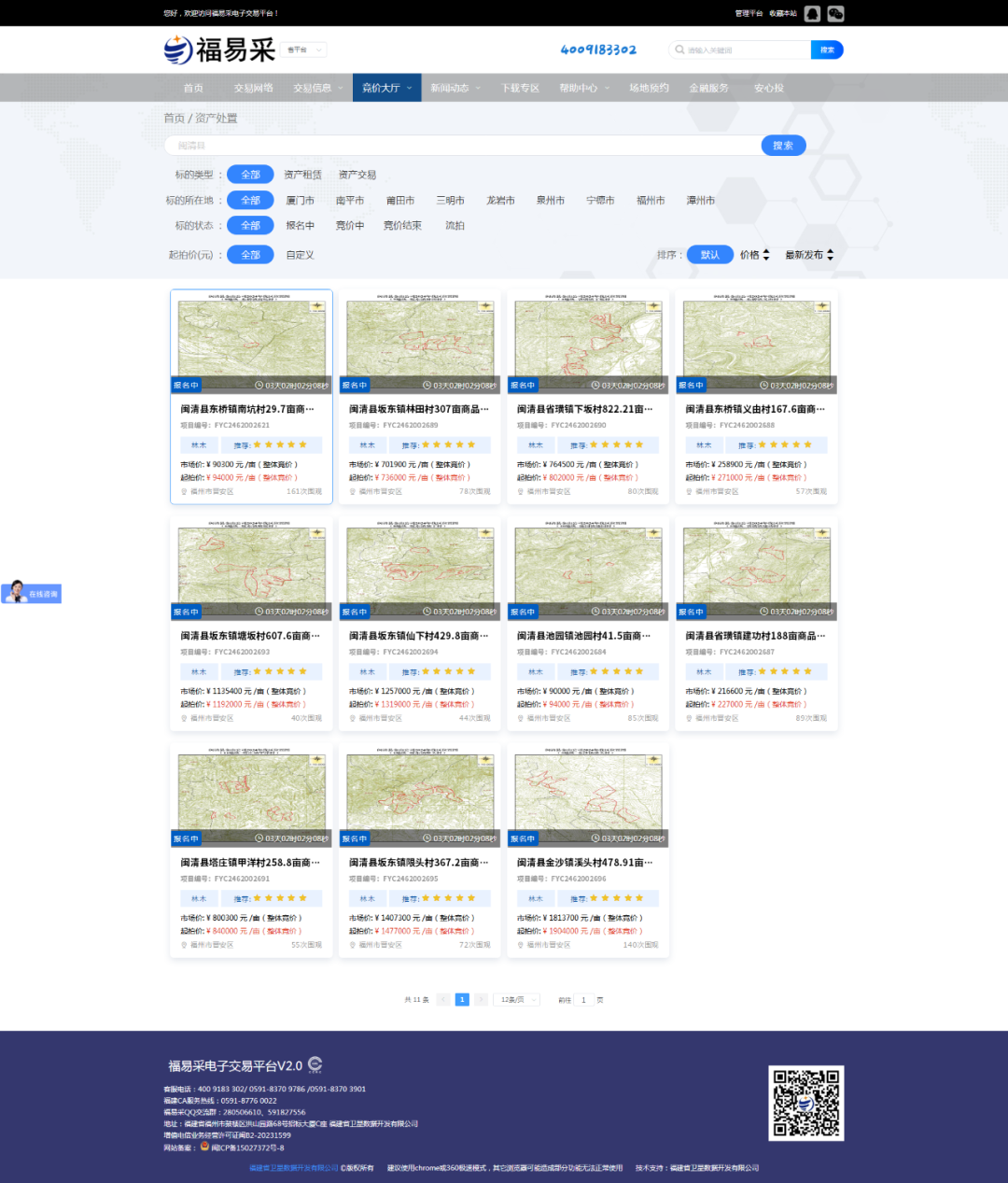
Task: Expand the 省平台 selector next to logo
Action: [304, 49]
